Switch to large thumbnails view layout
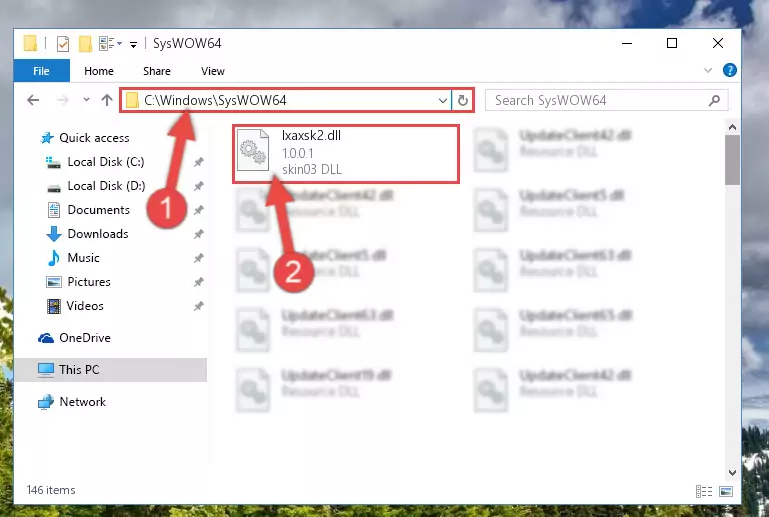This screenshot has width=769, height=517. click(x=726, y=491)
